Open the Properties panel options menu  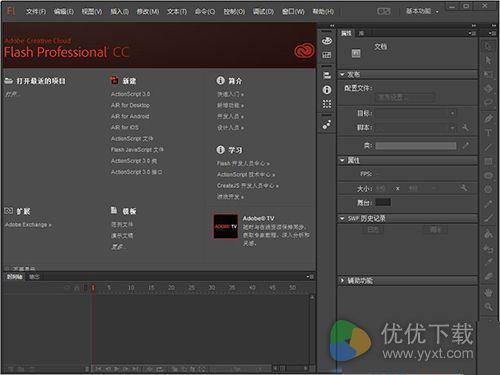(472, 33)
